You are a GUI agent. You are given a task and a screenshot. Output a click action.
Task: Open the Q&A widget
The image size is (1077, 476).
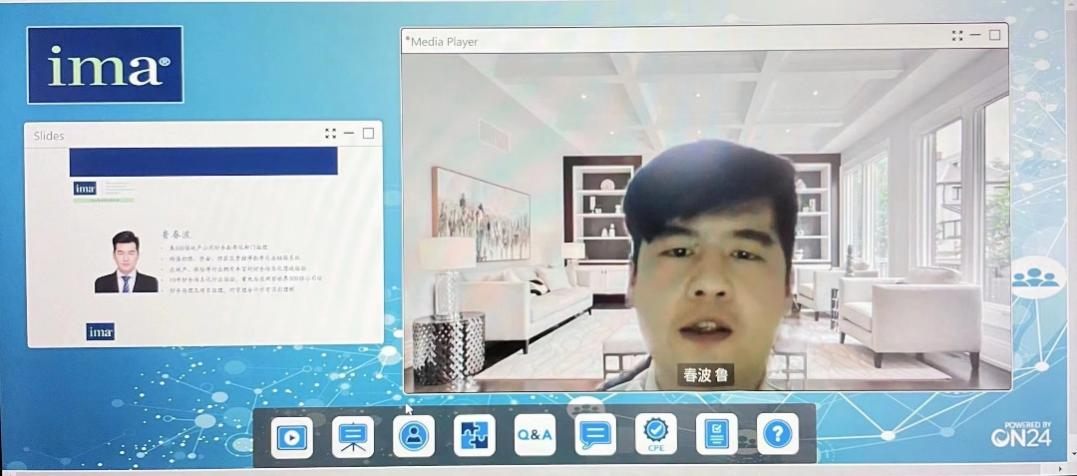coord(535,435)
